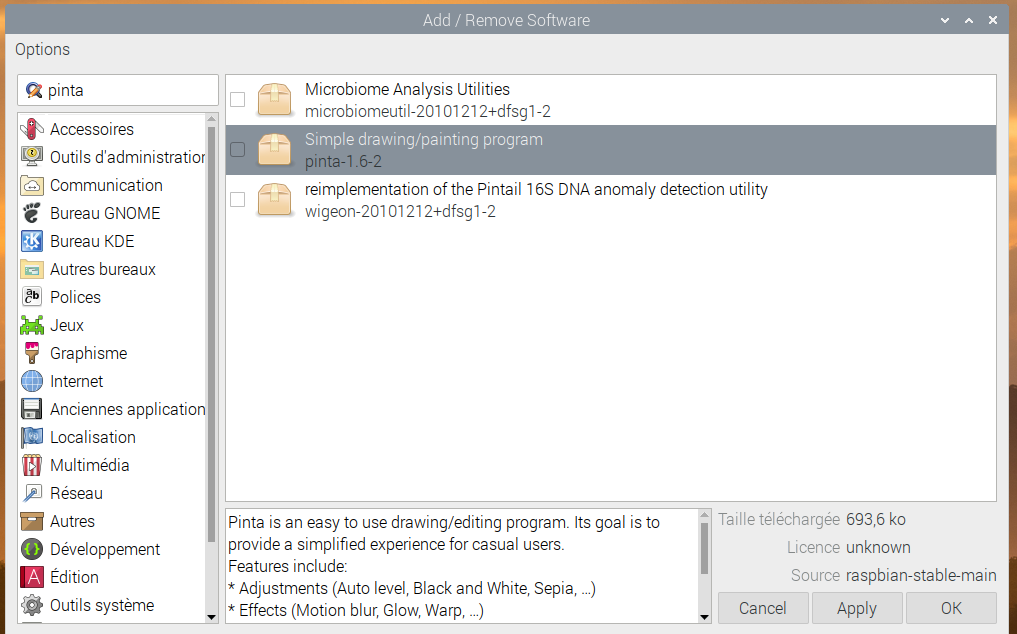The width and height of the screenshot is (1017, 634).
Task: Click the category list scrollbar thumb
Action: tap(211, 334)
